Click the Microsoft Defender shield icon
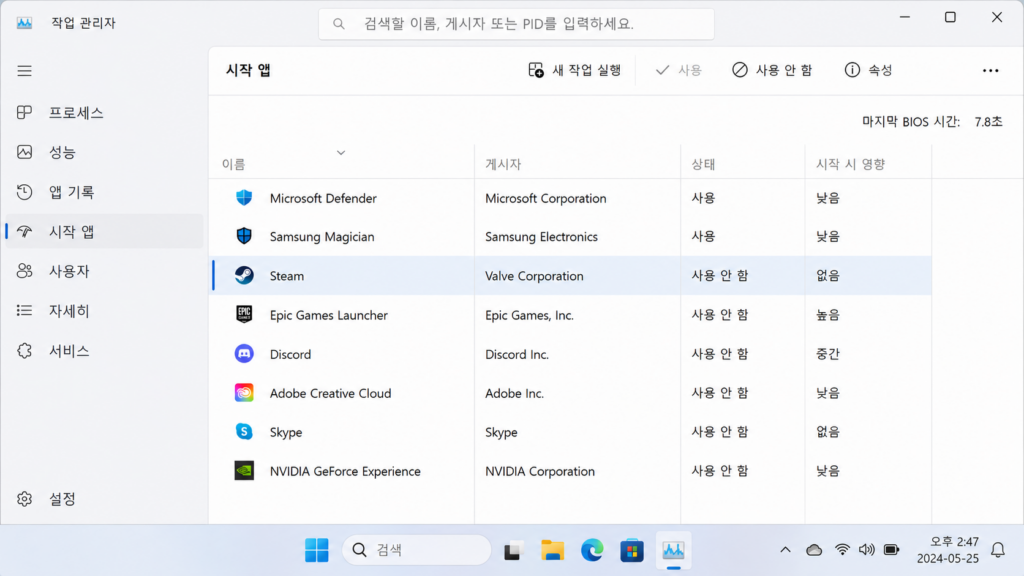Screen dimensions: 1024x576 244,198
